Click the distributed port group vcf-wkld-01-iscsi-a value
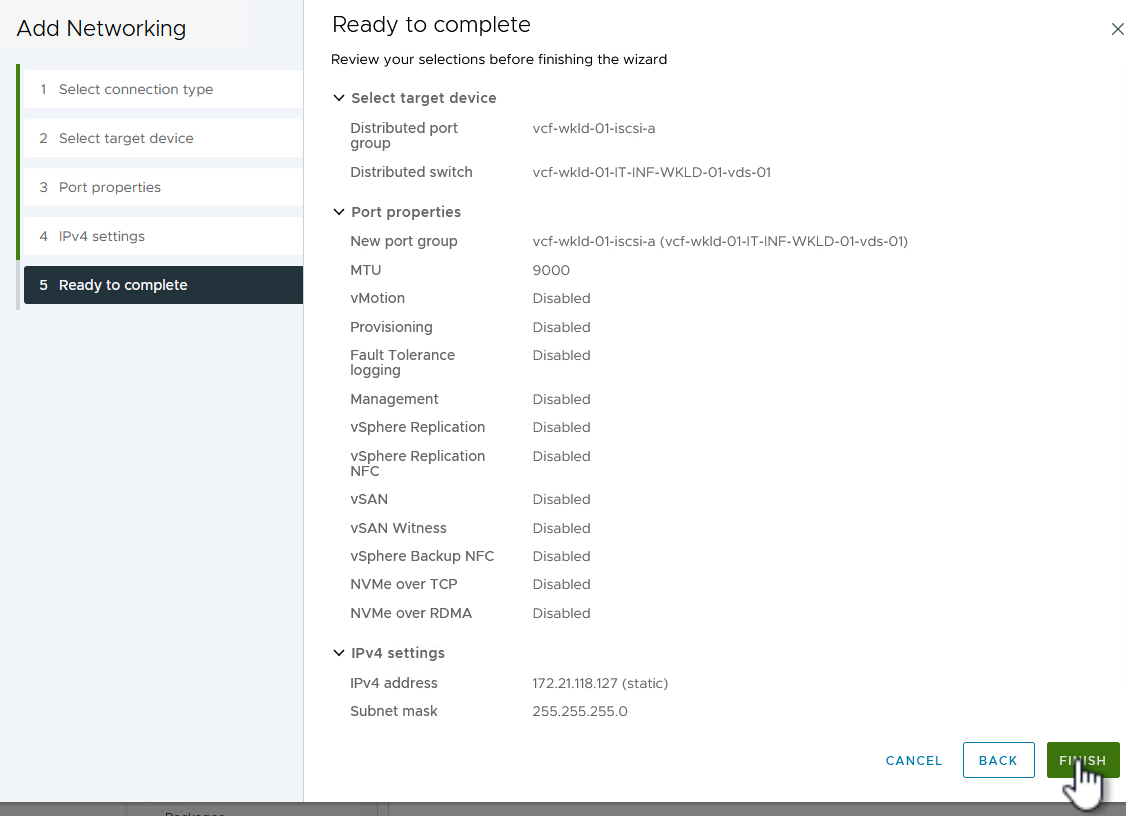This screenshot has height=816, width=1126. point(594,128)
